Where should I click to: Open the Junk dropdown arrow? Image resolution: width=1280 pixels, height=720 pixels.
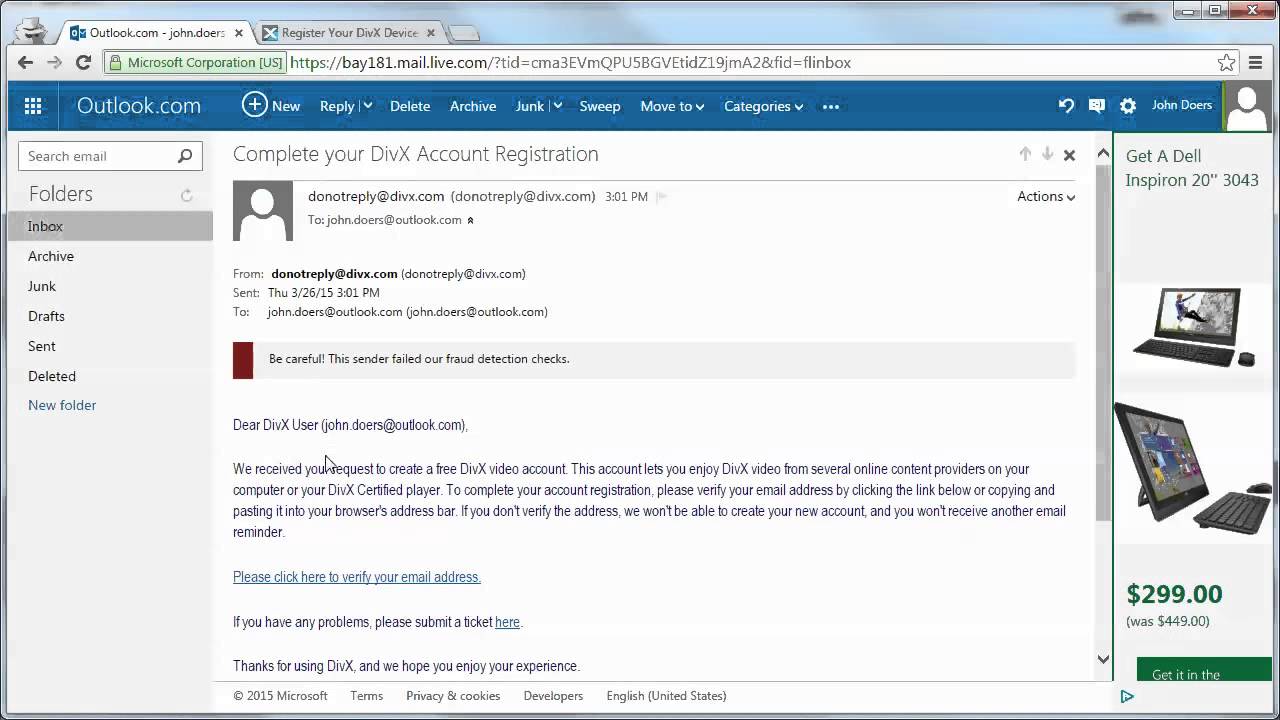[x=557, y=106]
